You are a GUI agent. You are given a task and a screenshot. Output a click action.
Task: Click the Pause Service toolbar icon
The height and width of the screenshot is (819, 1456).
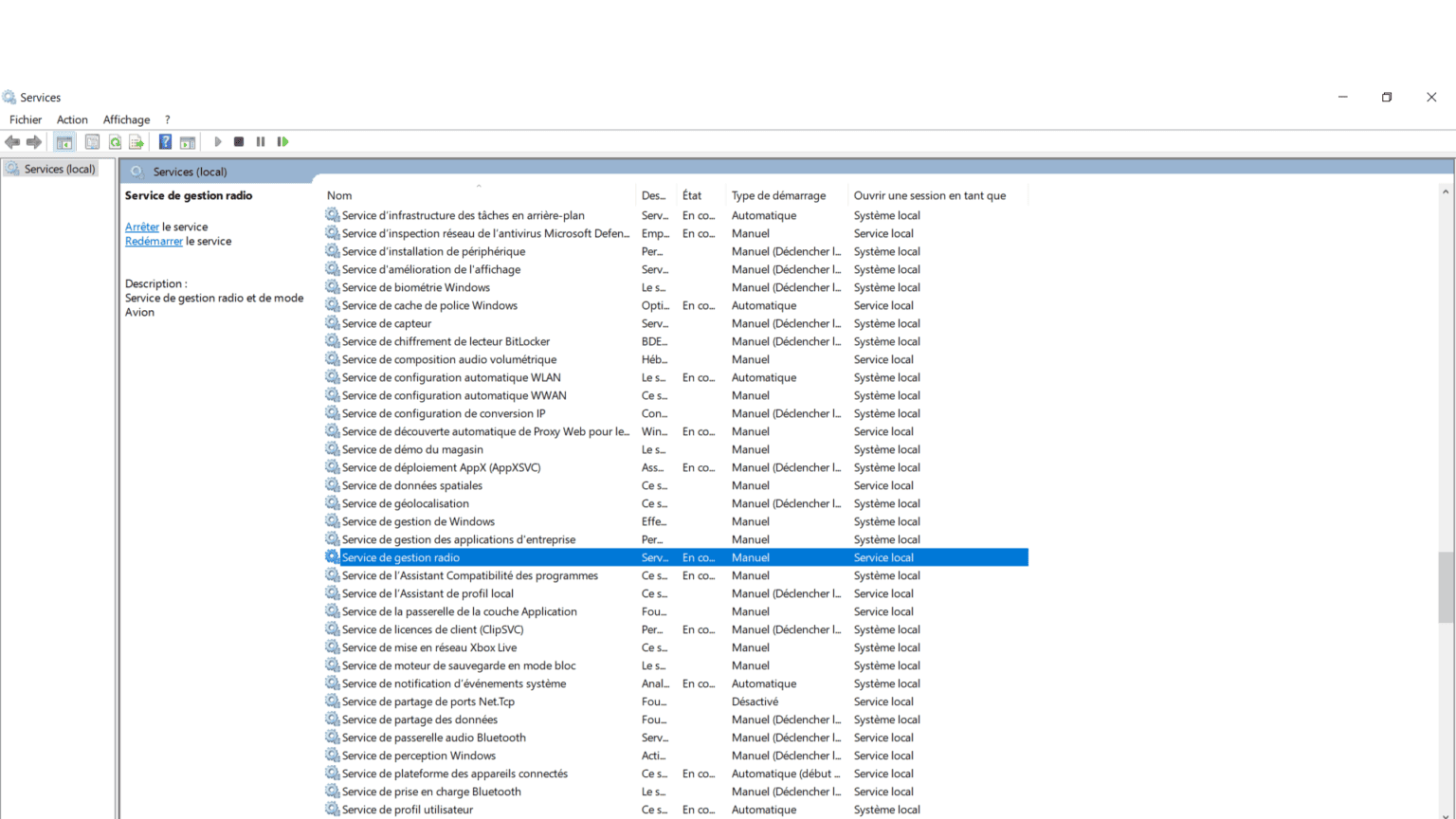pyautogui.click(x=261, y=142)
